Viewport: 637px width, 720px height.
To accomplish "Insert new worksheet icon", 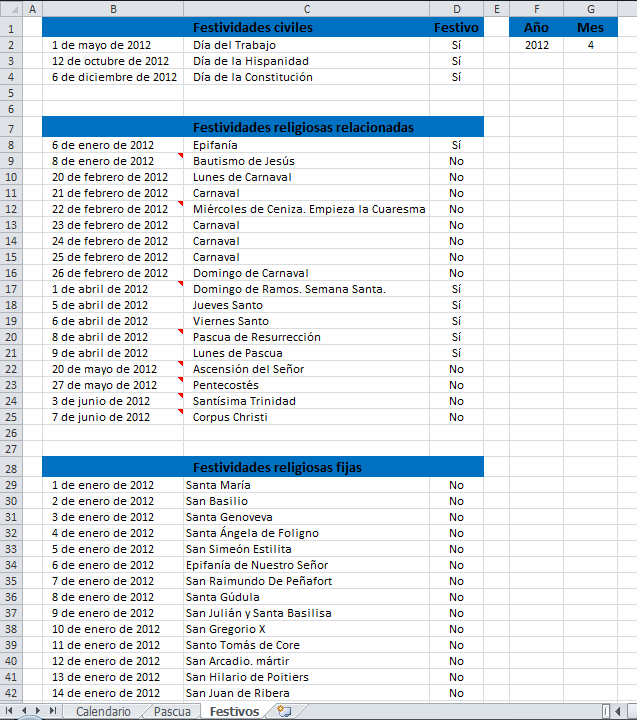I will coord(284,711).
